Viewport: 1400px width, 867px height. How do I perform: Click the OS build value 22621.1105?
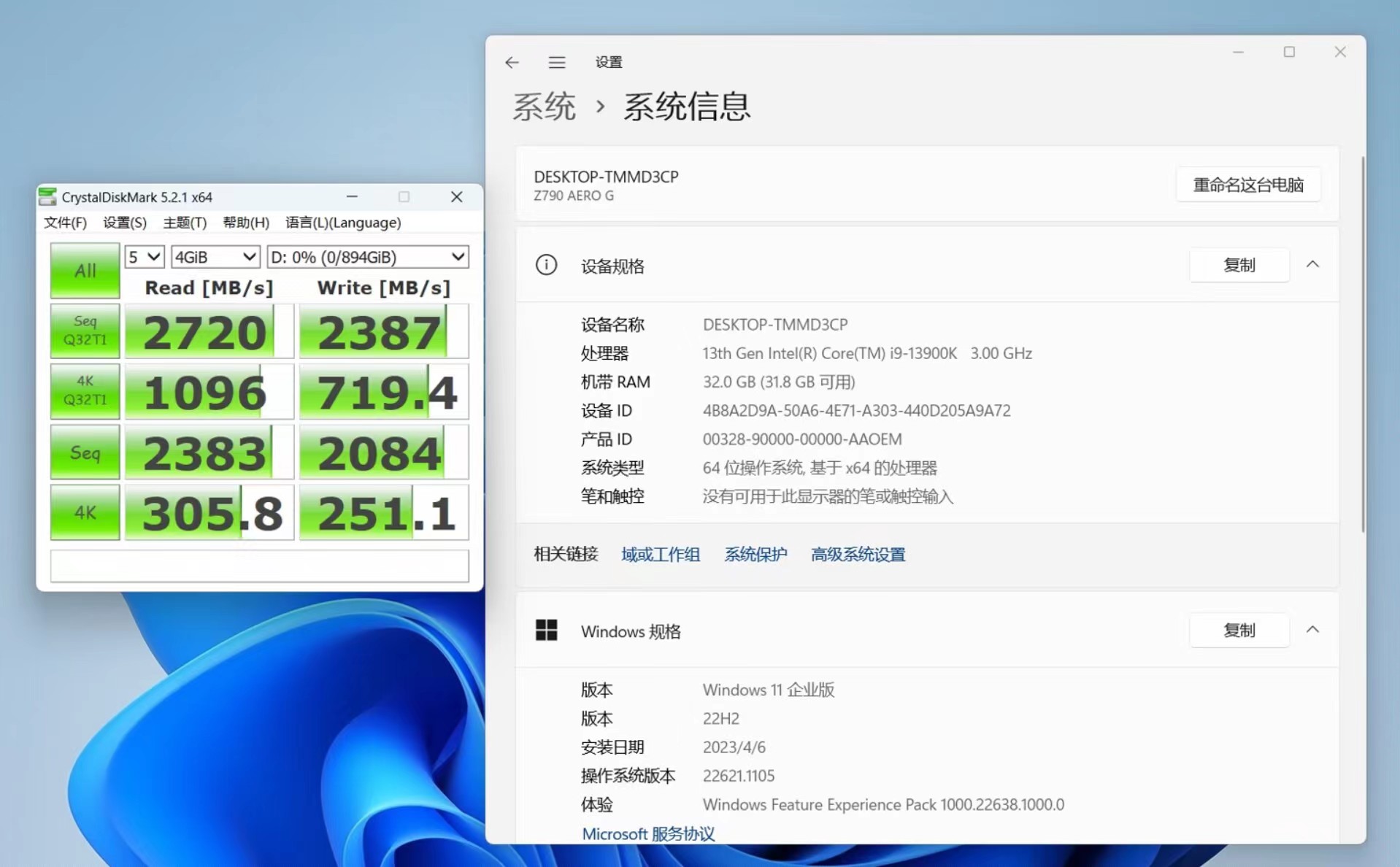point(739,776)
